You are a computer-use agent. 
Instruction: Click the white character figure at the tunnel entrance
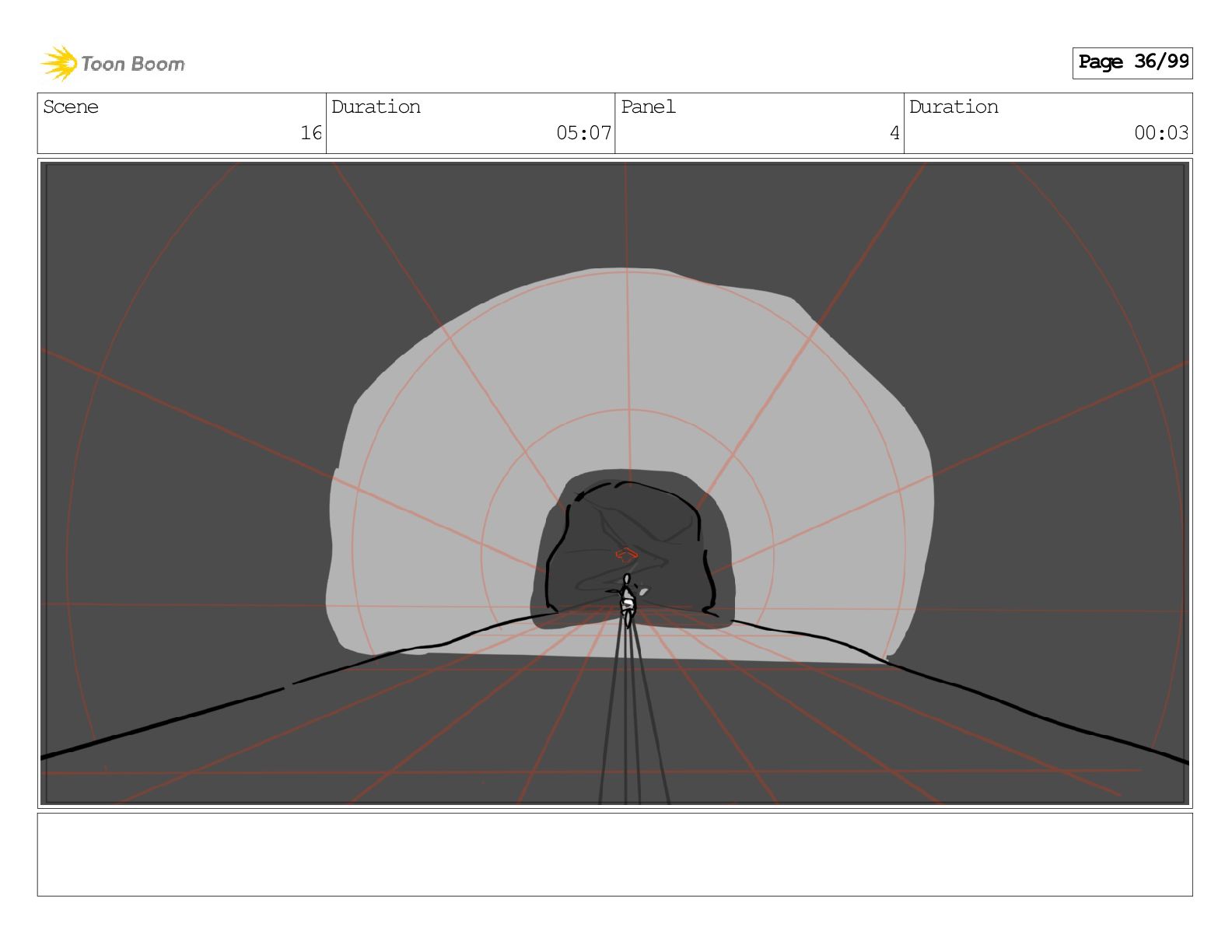tap(628, 600)
